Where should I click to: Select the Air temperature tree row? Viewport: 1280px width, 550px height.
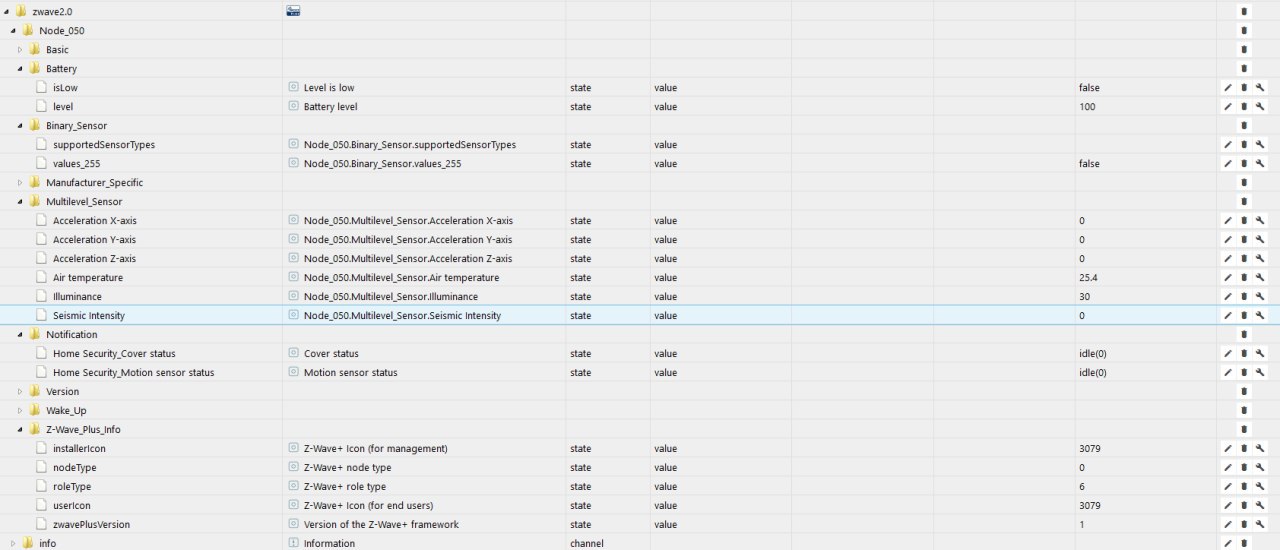(x=88, y=278)
